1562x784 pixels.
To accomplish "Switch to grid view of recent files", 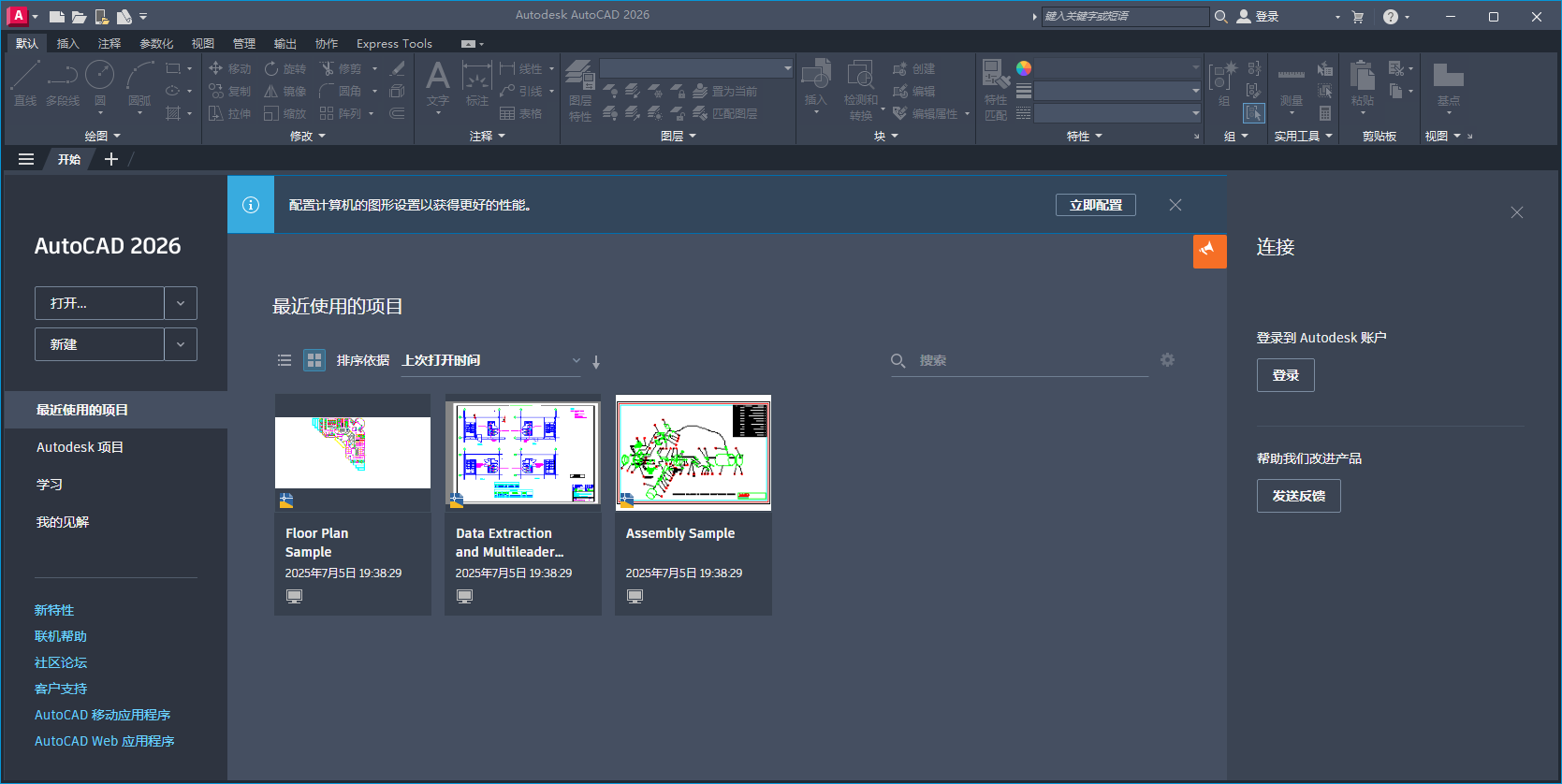I will [x=314, y=360].
